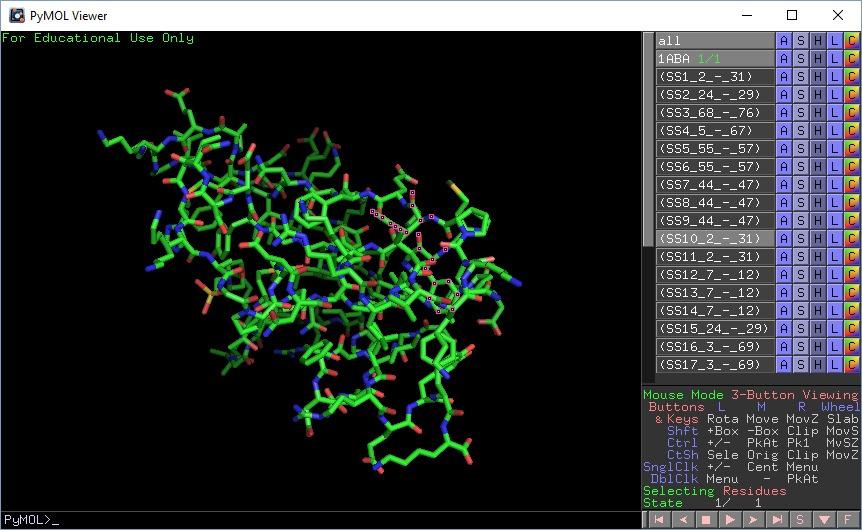Enable the SS16_3_-_69 selection
This screenshot has width=862, height=530.
715,346
